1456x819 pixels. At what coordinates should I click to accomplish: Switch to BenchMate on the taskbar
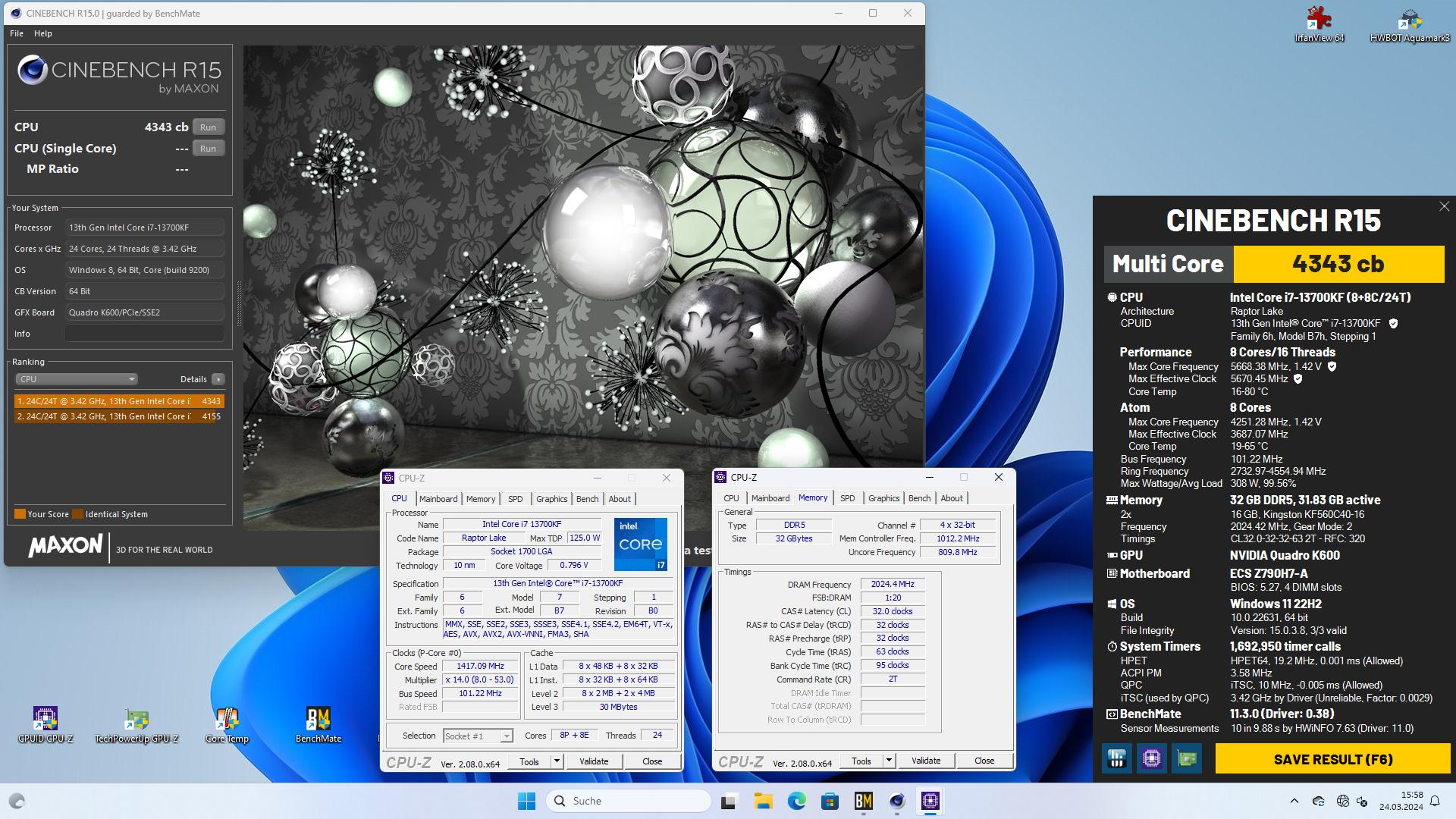863,801
